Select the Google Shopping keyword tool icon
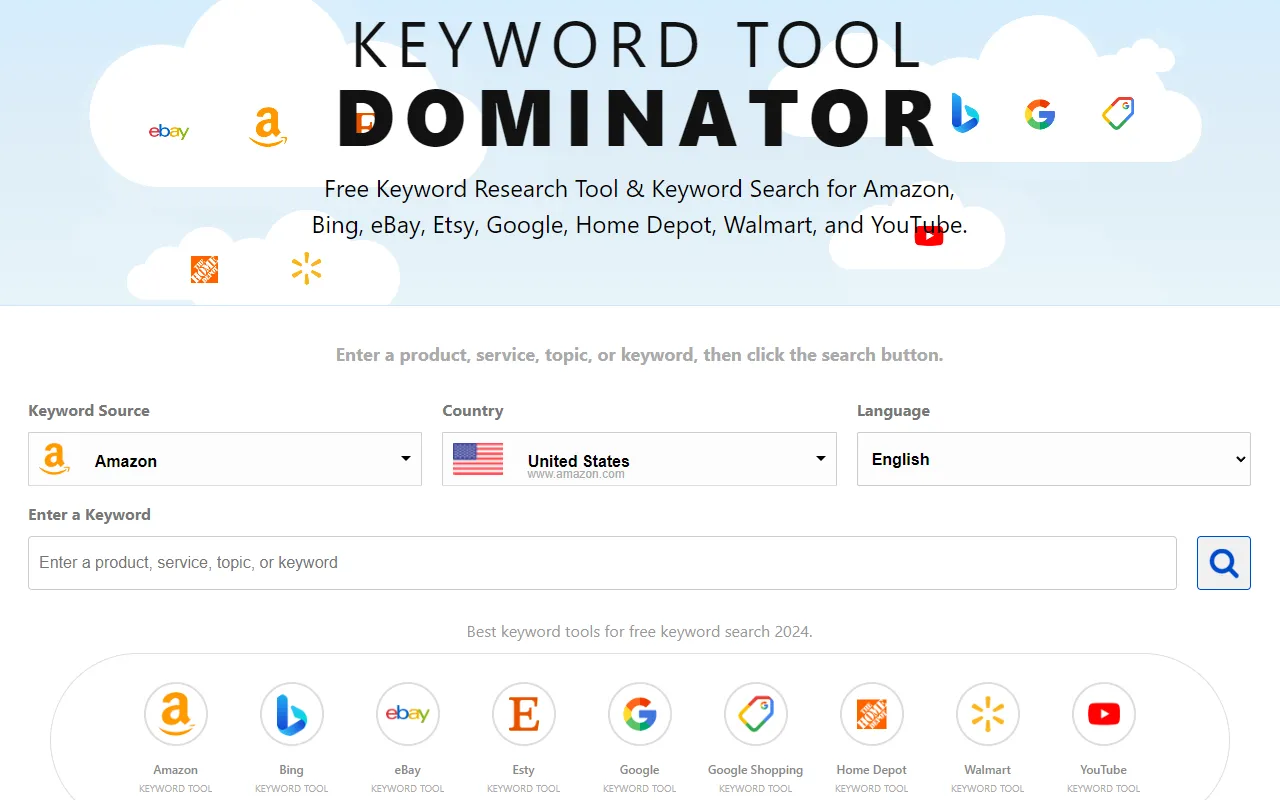 coord(756,714)
